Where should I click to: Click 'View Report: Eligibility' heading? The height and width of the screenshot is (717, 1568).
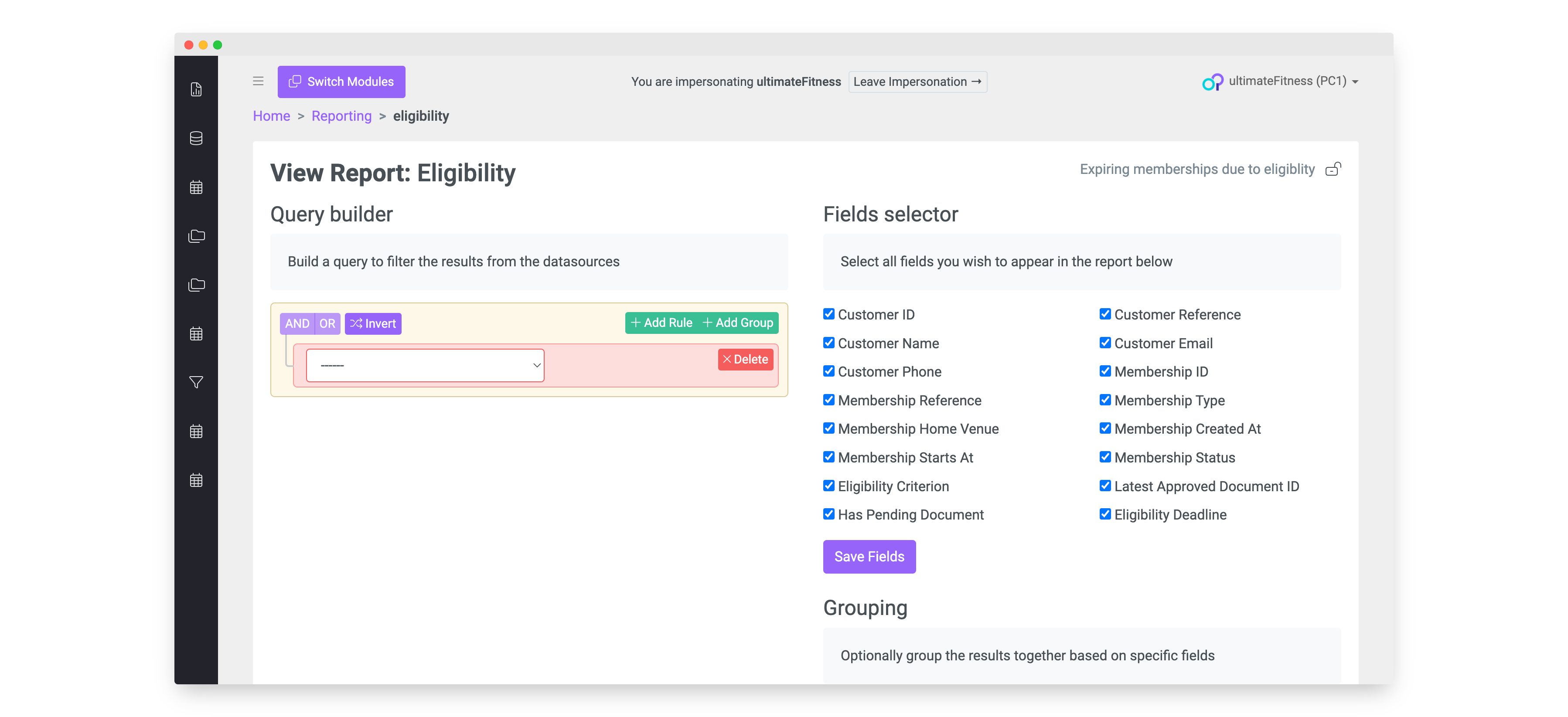392,173
